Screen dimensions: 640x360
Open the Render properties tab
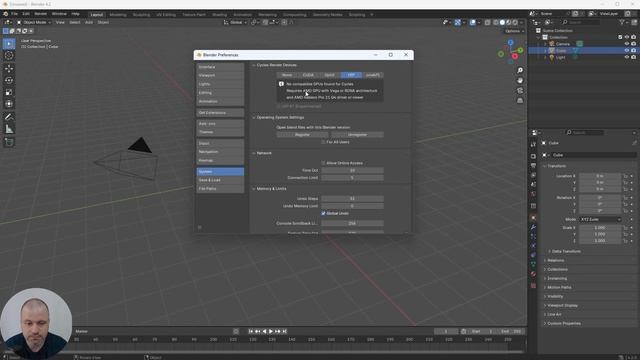click(533, 156)
